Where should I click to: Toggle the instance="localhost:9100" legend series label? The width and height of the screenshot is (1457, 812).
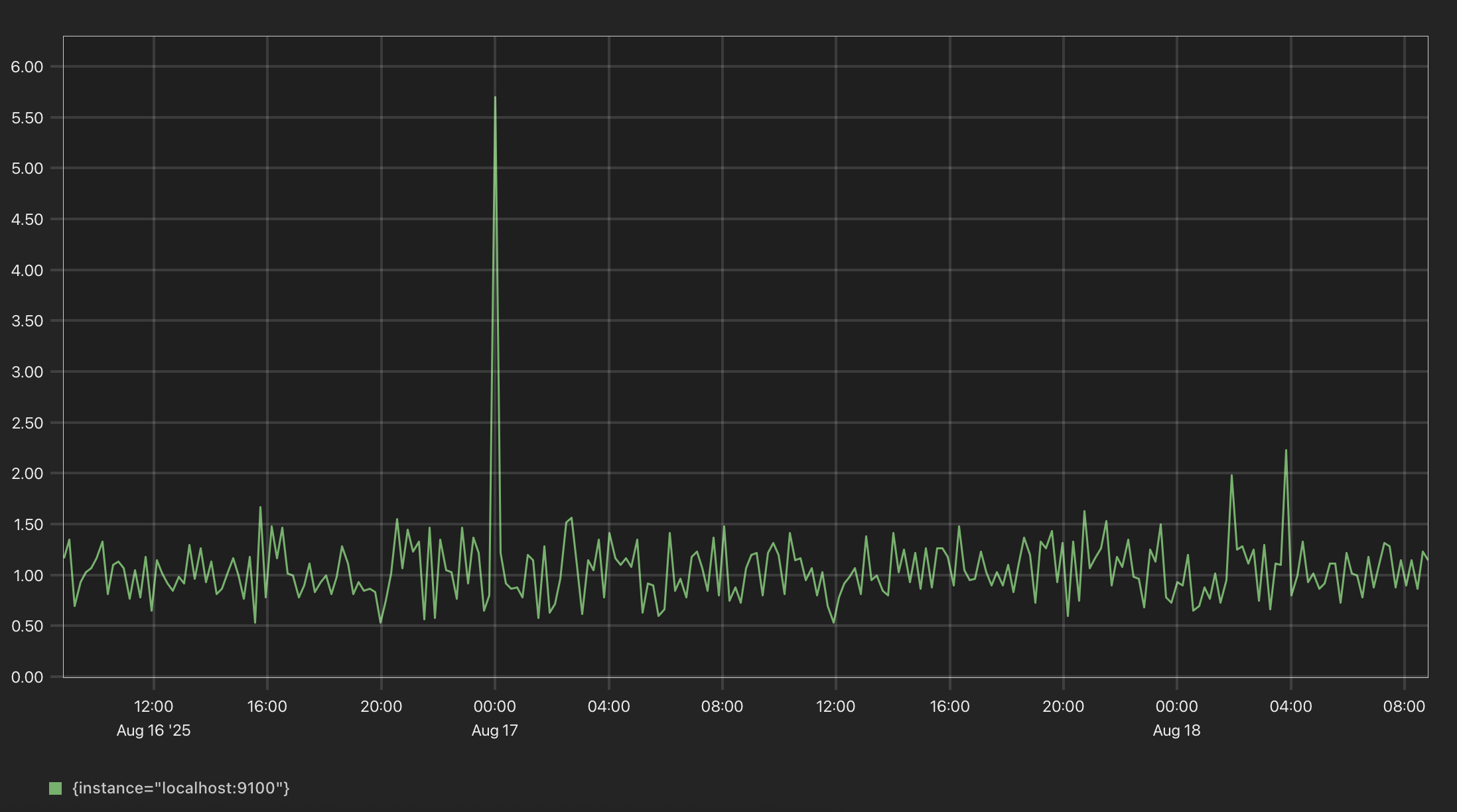[x=180, y=788]
